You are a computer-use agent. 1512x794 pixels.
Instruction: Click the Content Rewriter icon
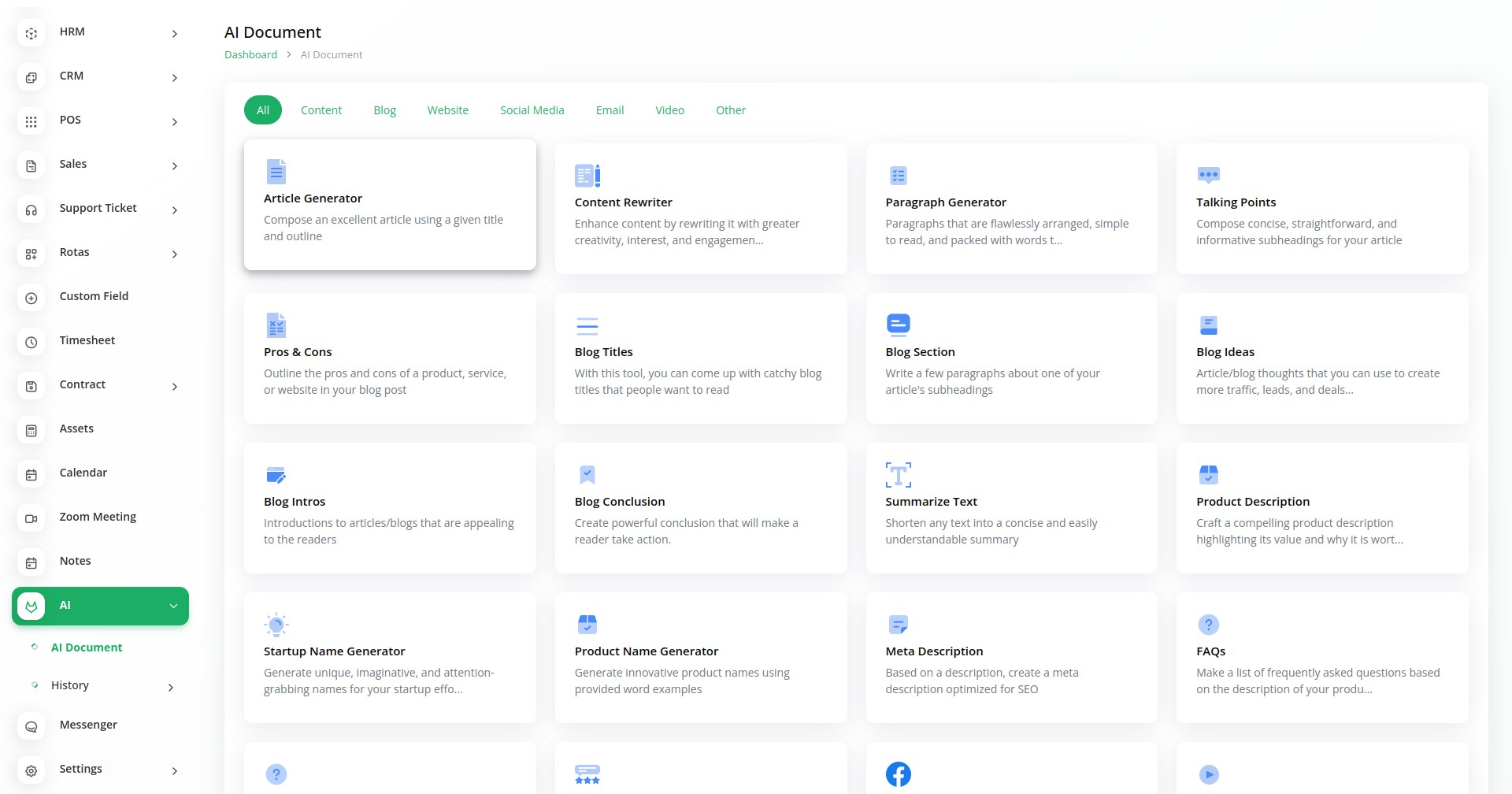pos(587,175)
